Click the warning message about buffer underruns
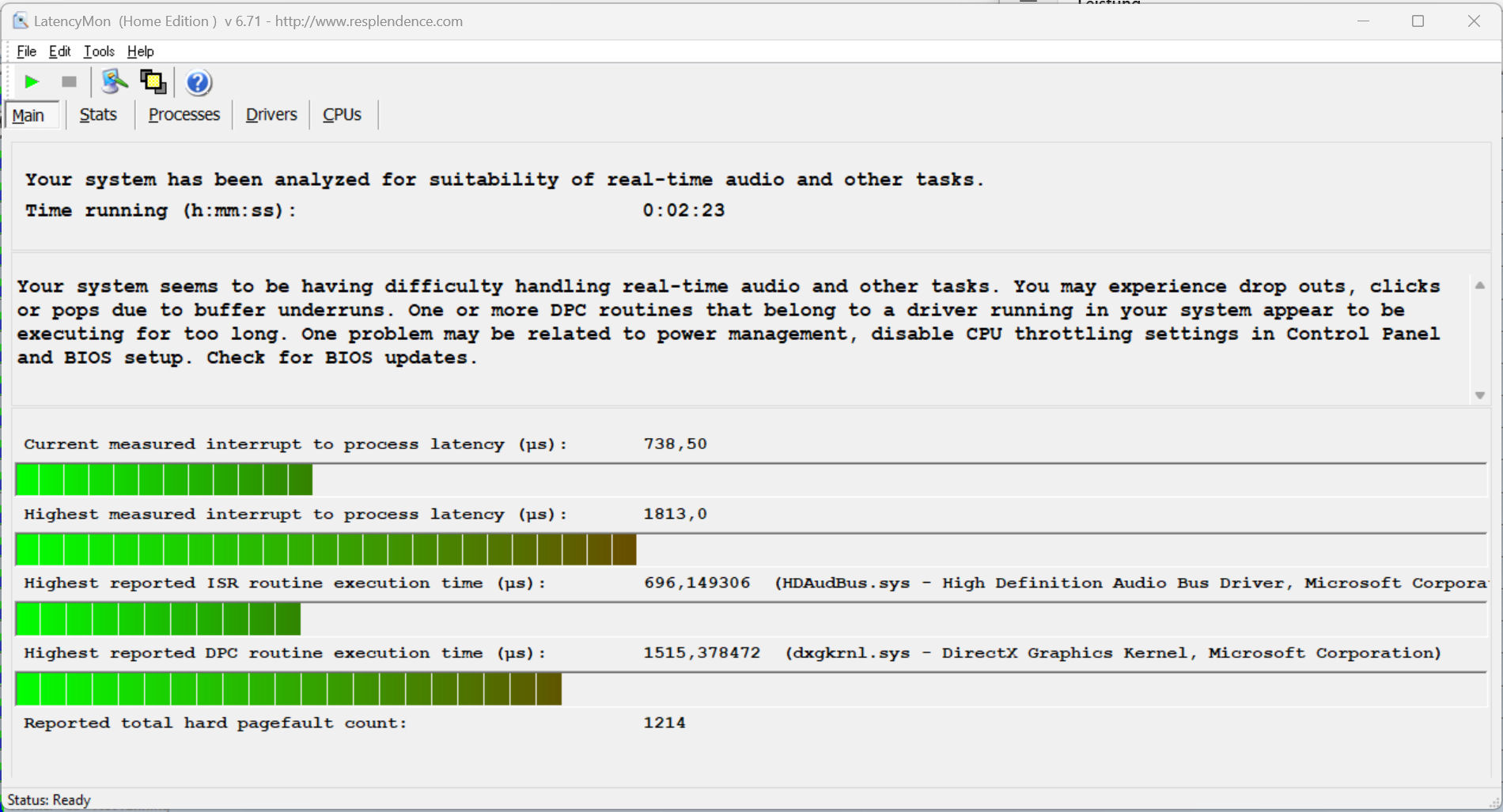 click(x=729, y=322)
